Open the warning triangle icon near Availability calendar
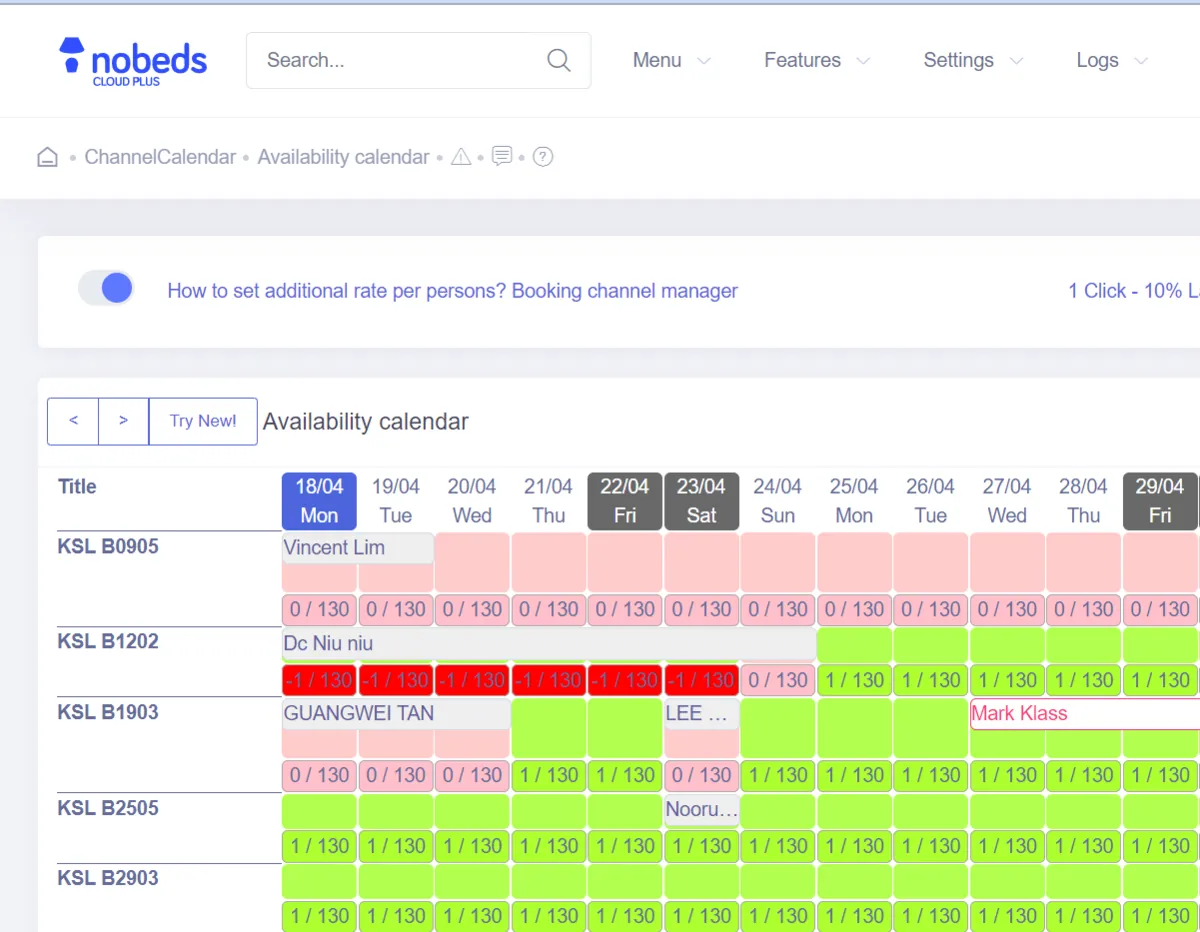The height and width of the screenshot is (932, 1200). [461, 156]
